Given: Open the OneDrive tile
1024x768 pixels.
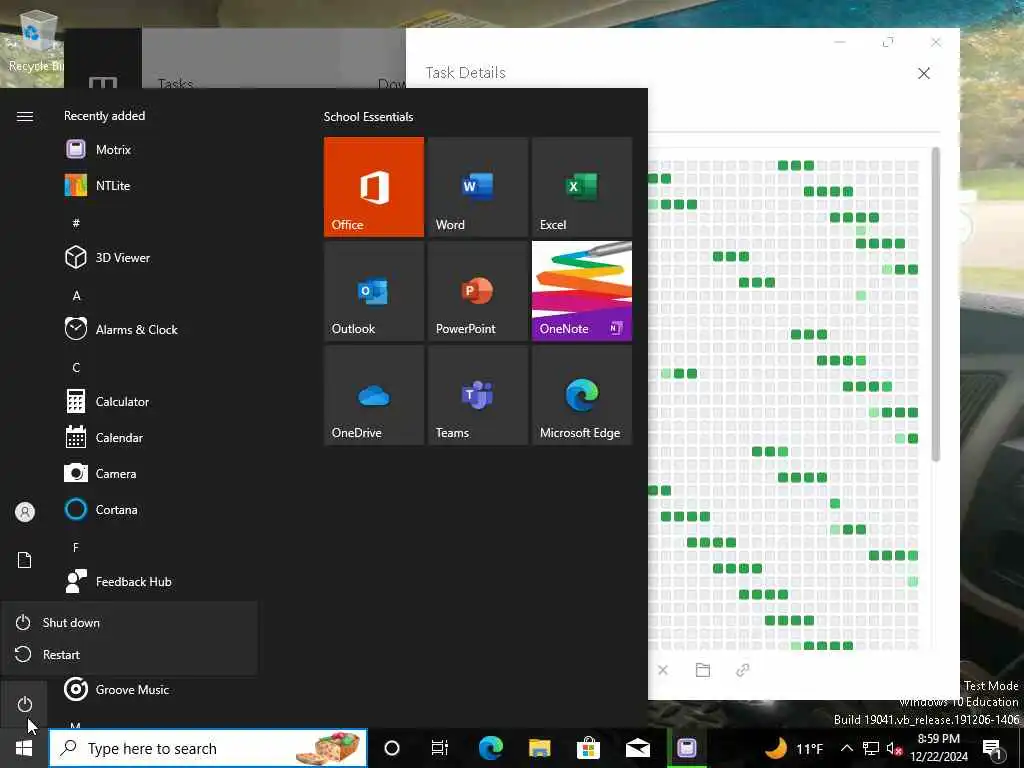Looking at the screenshot, I should (x=374, y=395).
